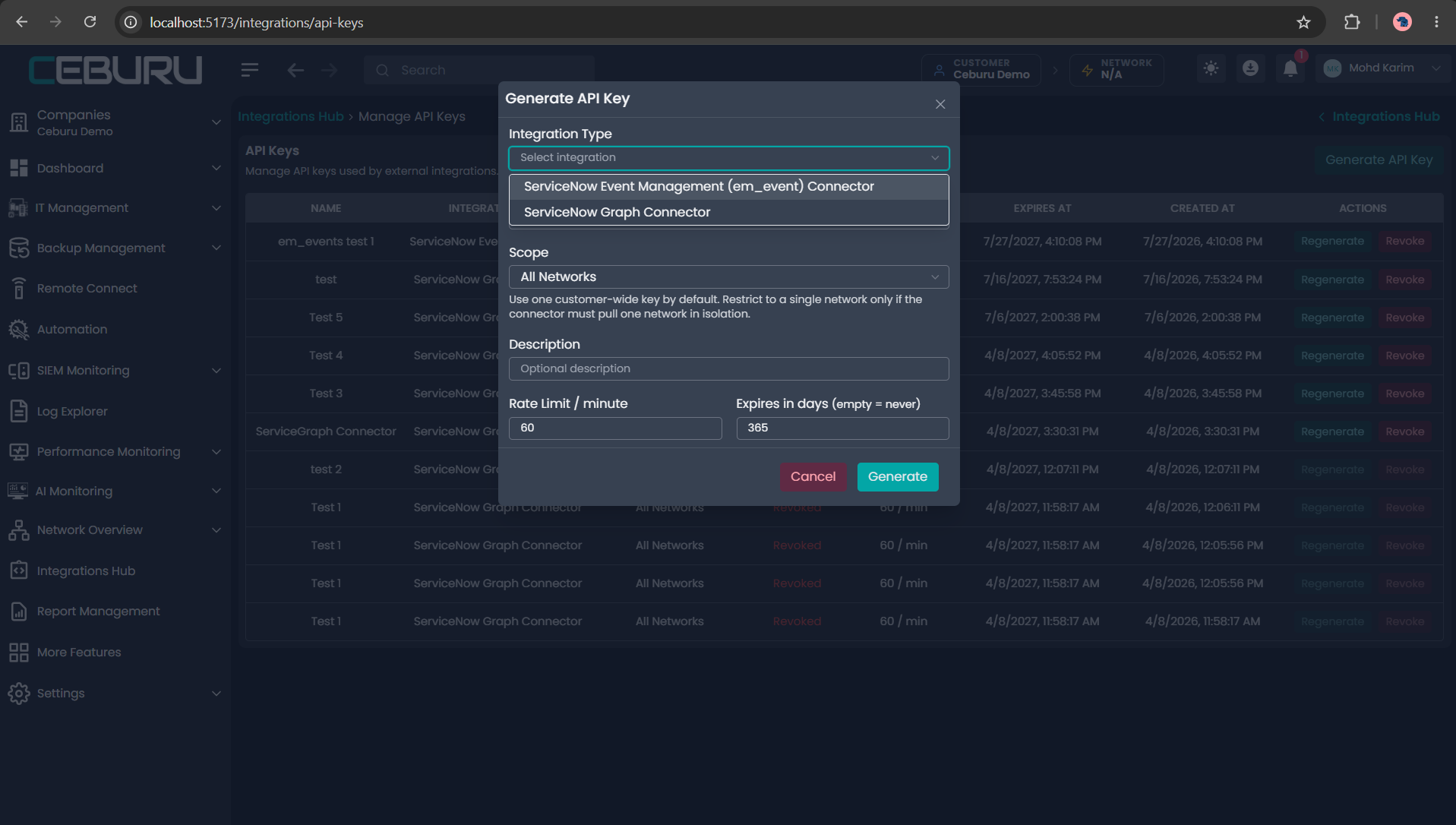Open More Features in the sidebar

79,653
